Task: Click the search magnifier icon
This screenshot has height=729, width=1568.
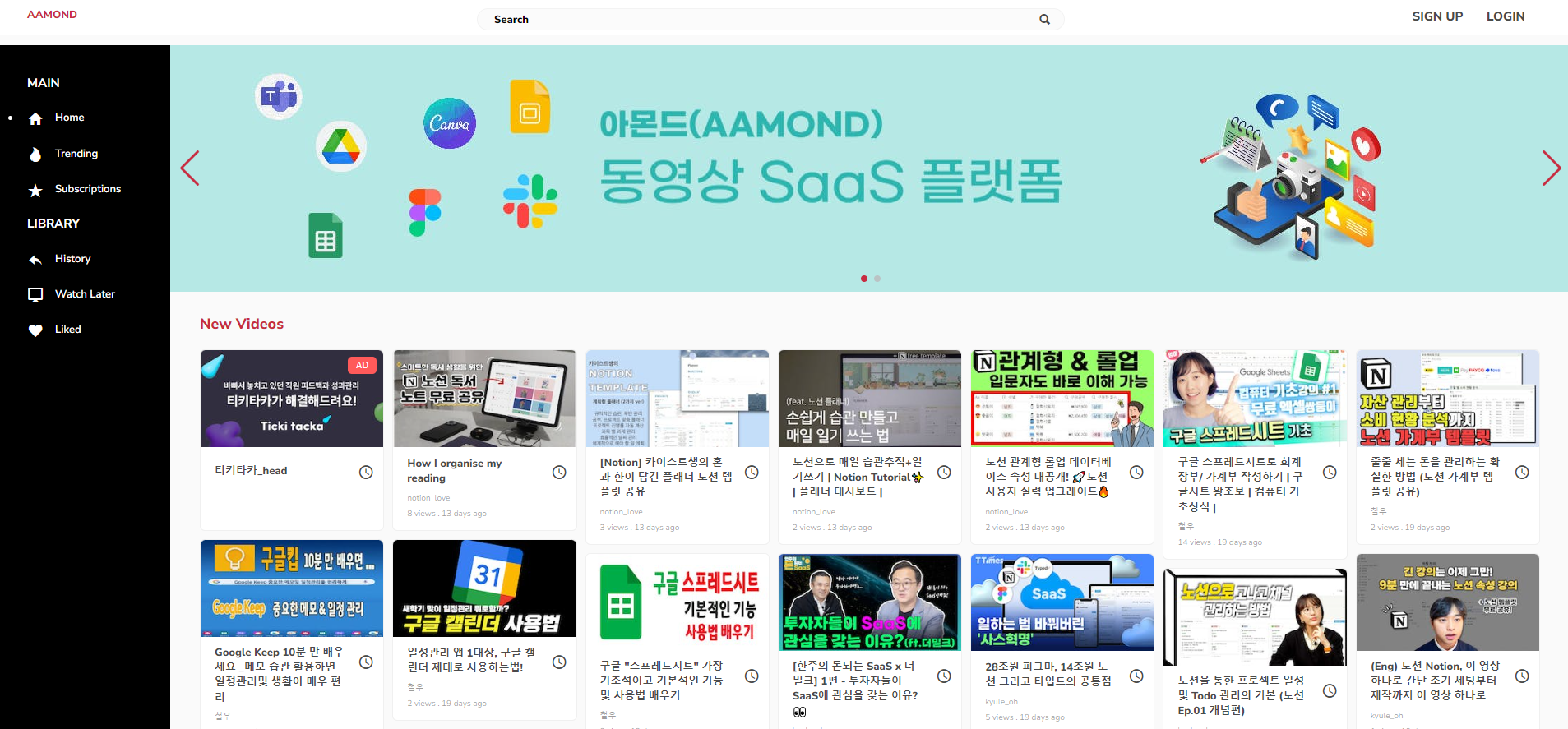Action: click(1044, 20)
